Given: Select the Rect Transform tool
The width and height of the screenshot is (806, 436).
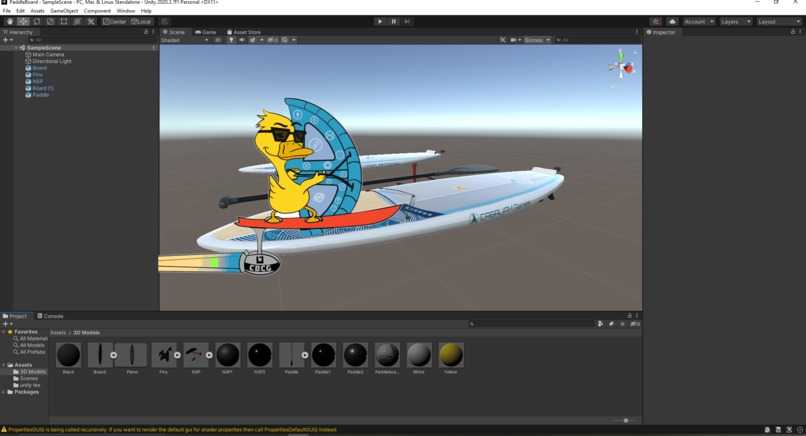Looking at the screenshot, I should click(x=64, y=22).
